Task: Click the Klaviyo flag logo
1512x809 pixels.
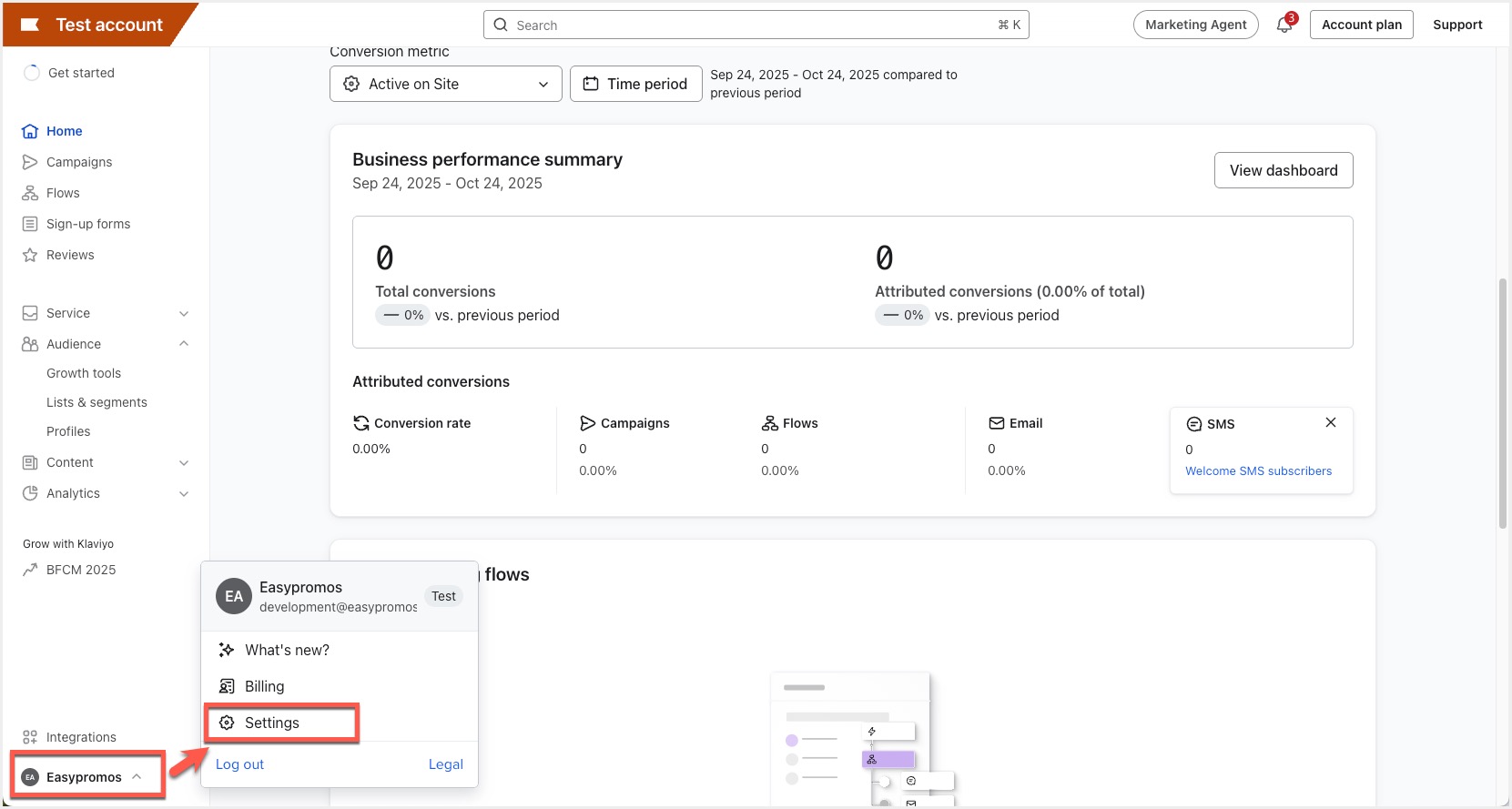Action: coord(30,25)
